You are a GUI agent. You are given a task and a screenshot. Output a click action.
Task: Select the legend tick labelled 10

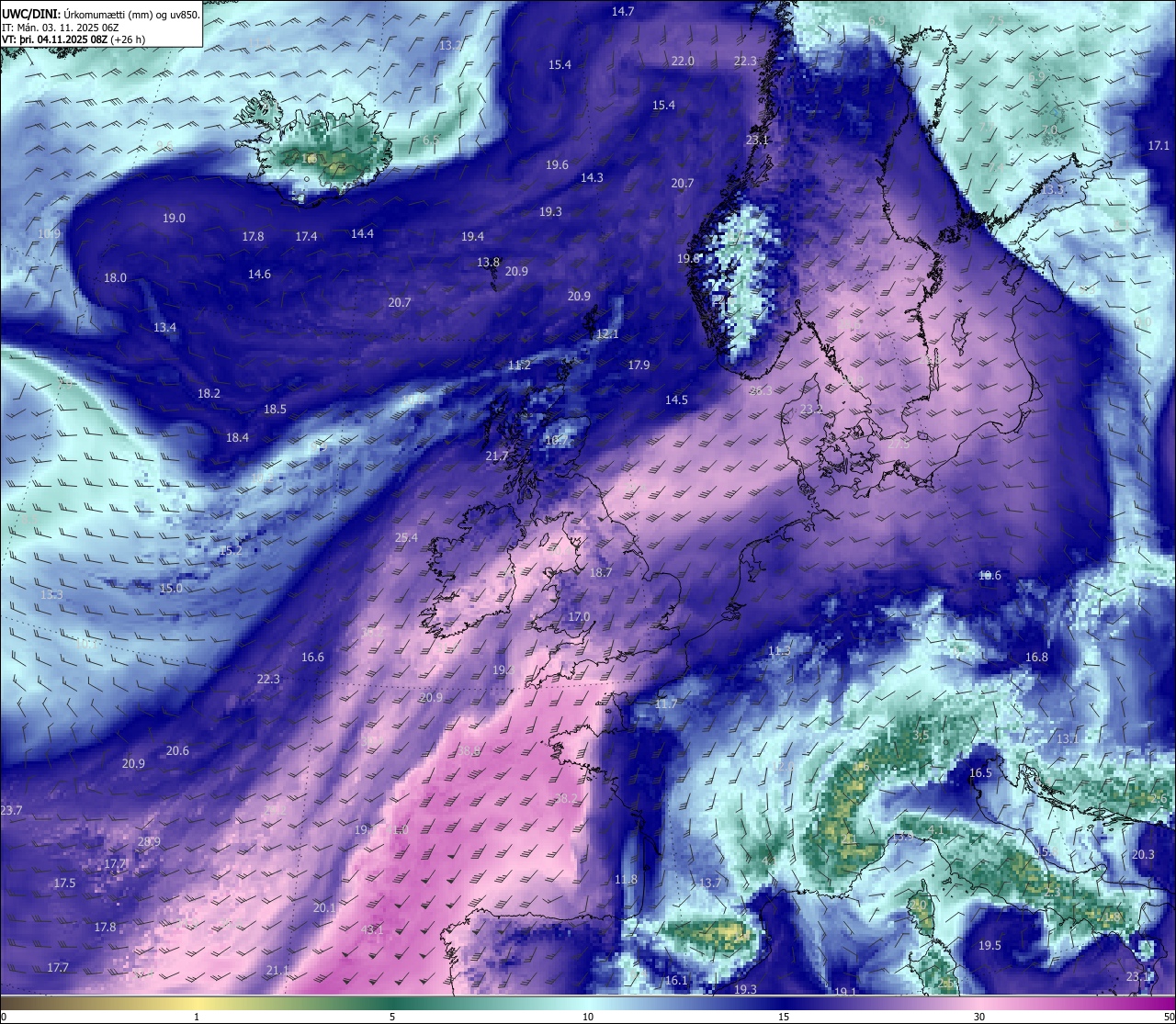(588, 1017)
